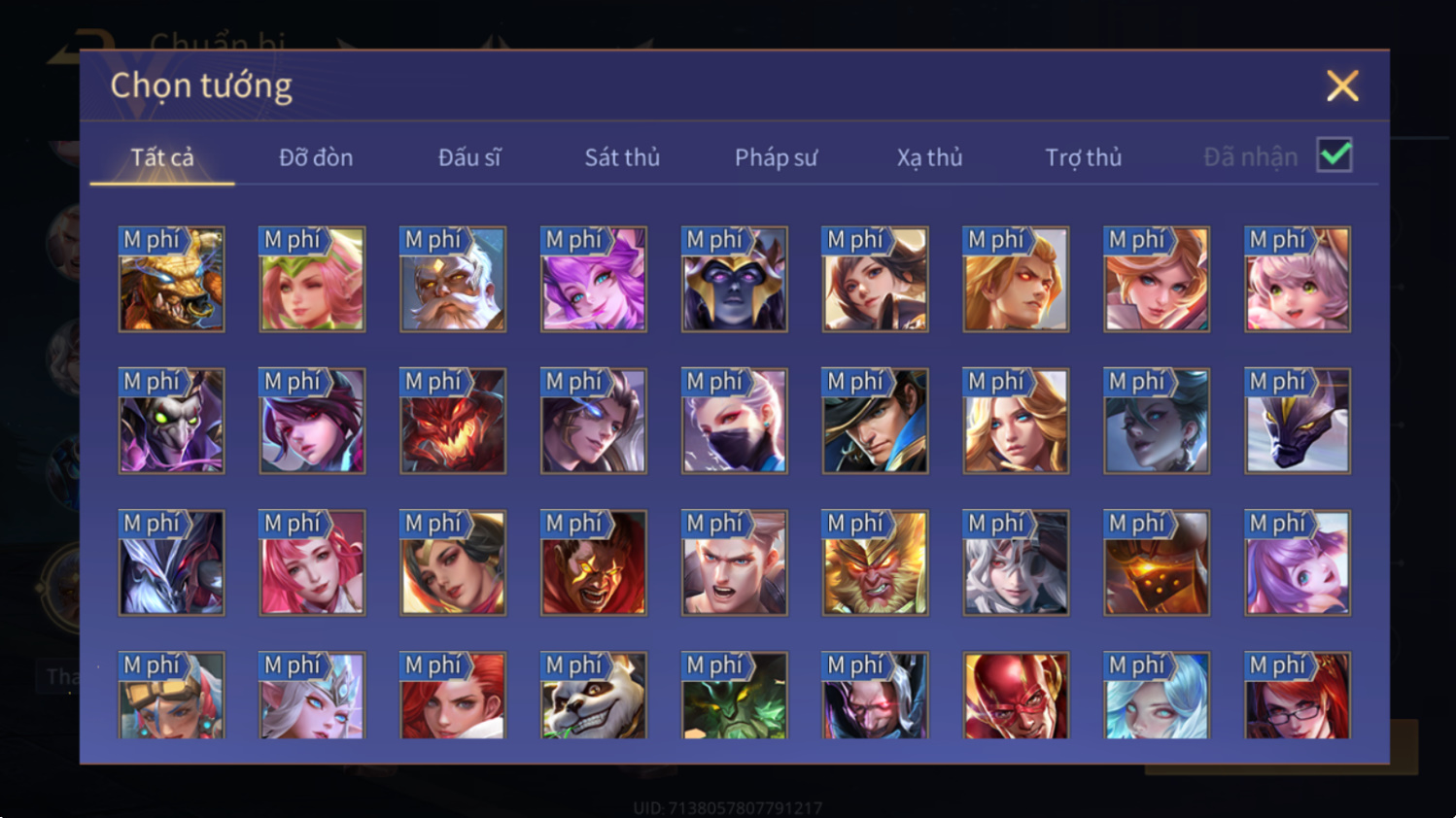Toggle the Đã nhận checkbox
The height and width of the screenshot is (818, 1456).
click(1335, 155)
